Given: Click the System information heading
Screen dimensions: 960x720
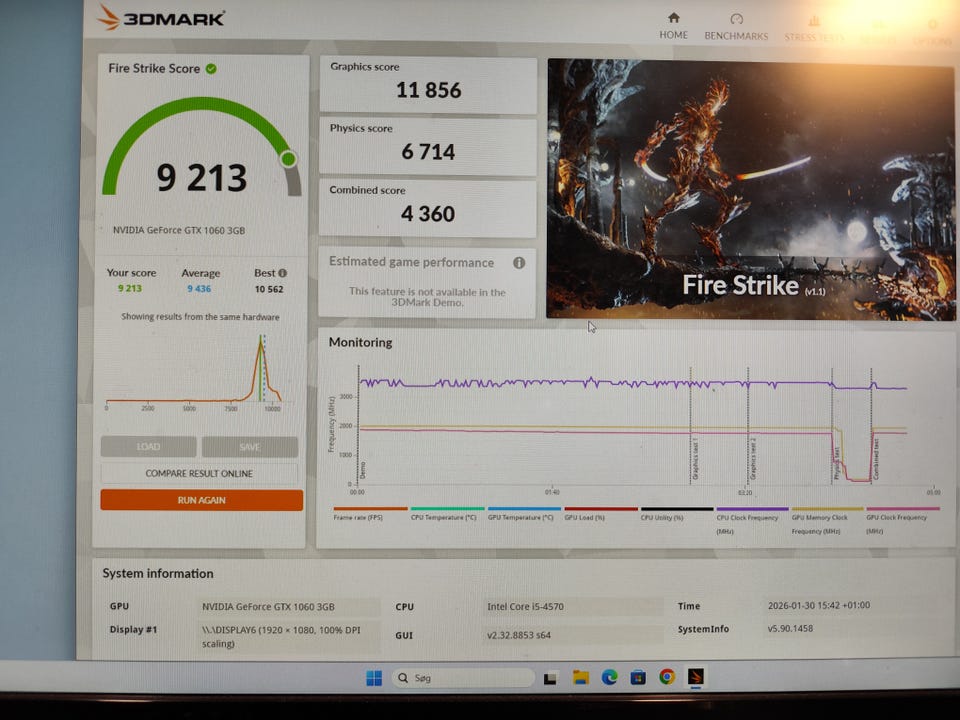Looking at the screenshot, I should pyautogui.click(x=158, y=574).
